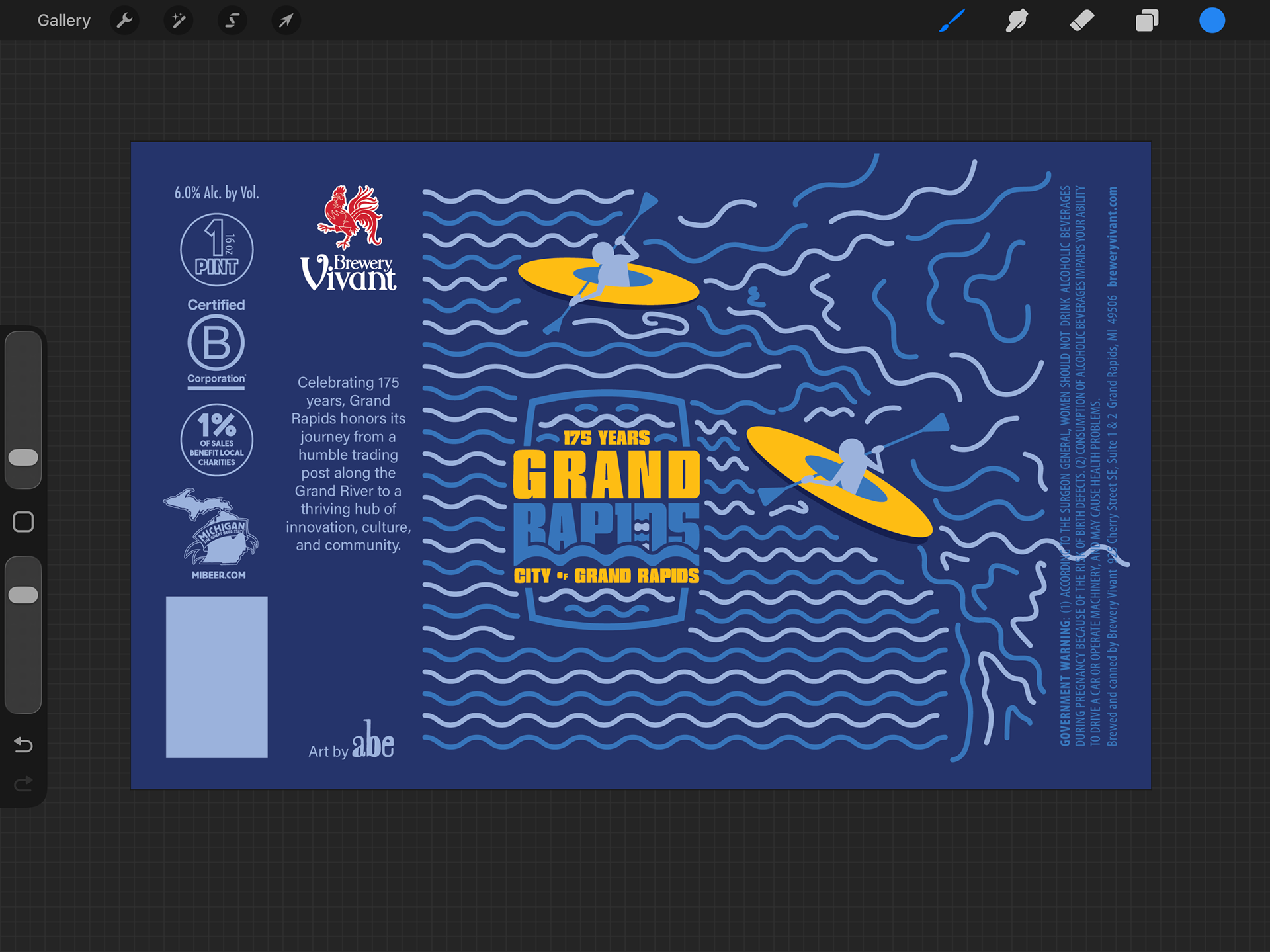
Task: Open the Actions wrench menu
Action: click(x=124, y=21)
